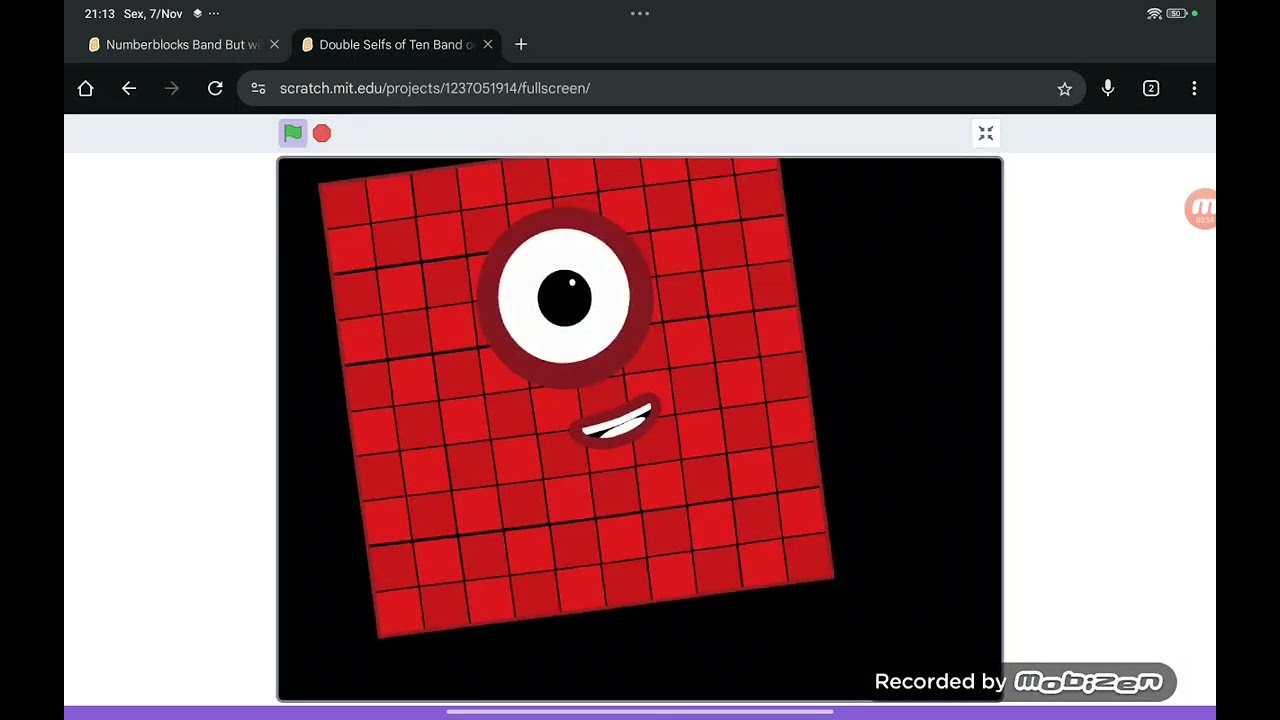Tap the Mobizen floating recorder bubble
The height and width of the screenshot is (720, 1280).
1200,209
